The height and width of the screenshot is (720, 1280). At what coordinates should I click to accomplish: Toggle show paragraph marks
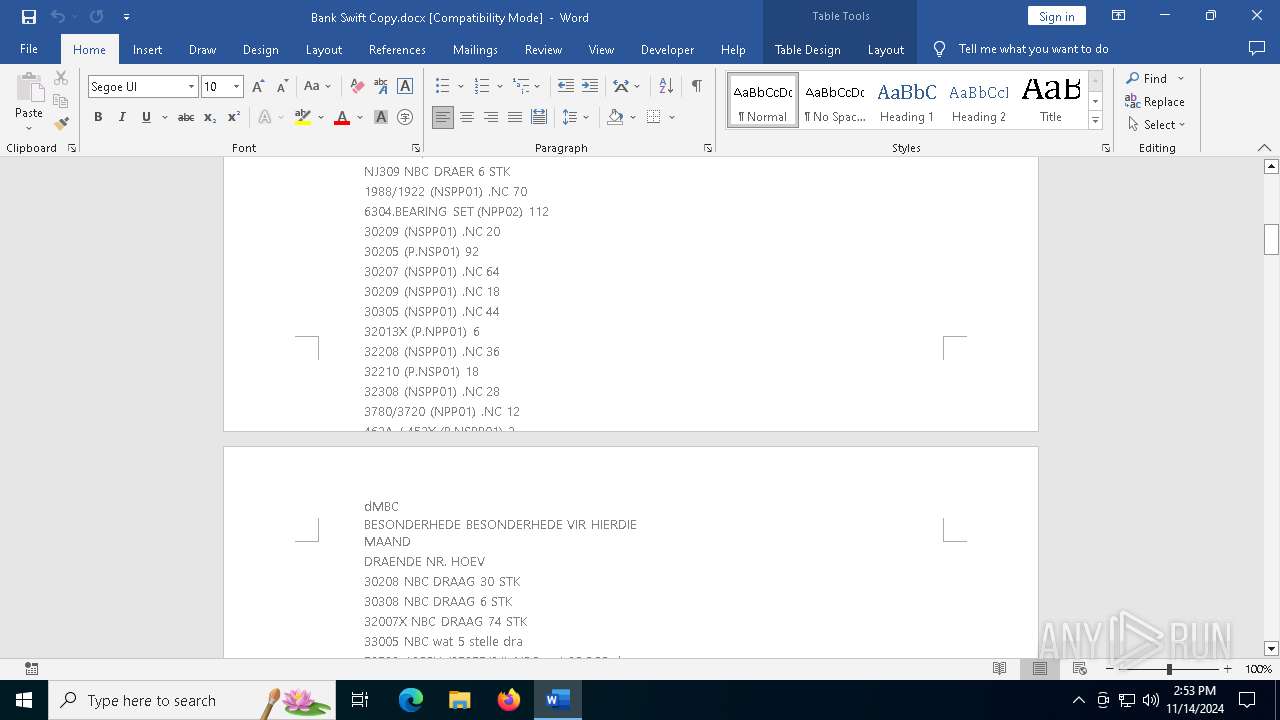(x=696, y=86)
